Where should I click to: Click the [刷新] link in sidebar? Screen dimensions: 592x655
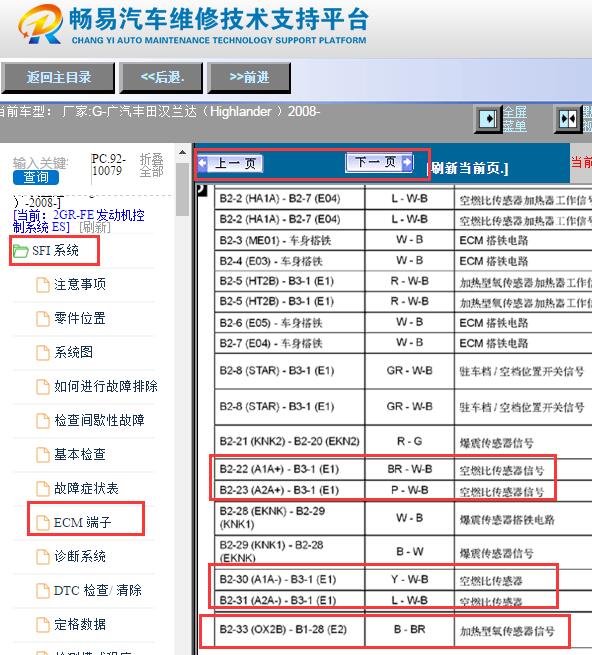coord(95,227)
